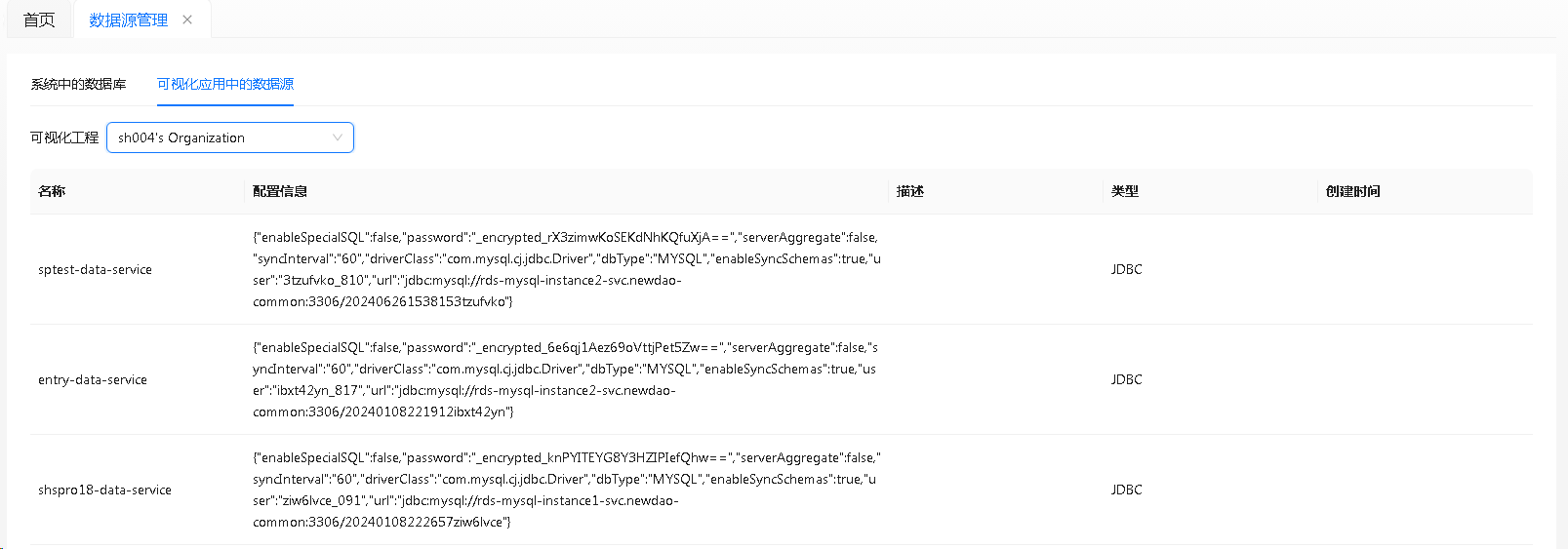Click JDBC type in shspro18-data-service row
The width and height of the screenshot is (1568, 549).
pos(1126,490)
